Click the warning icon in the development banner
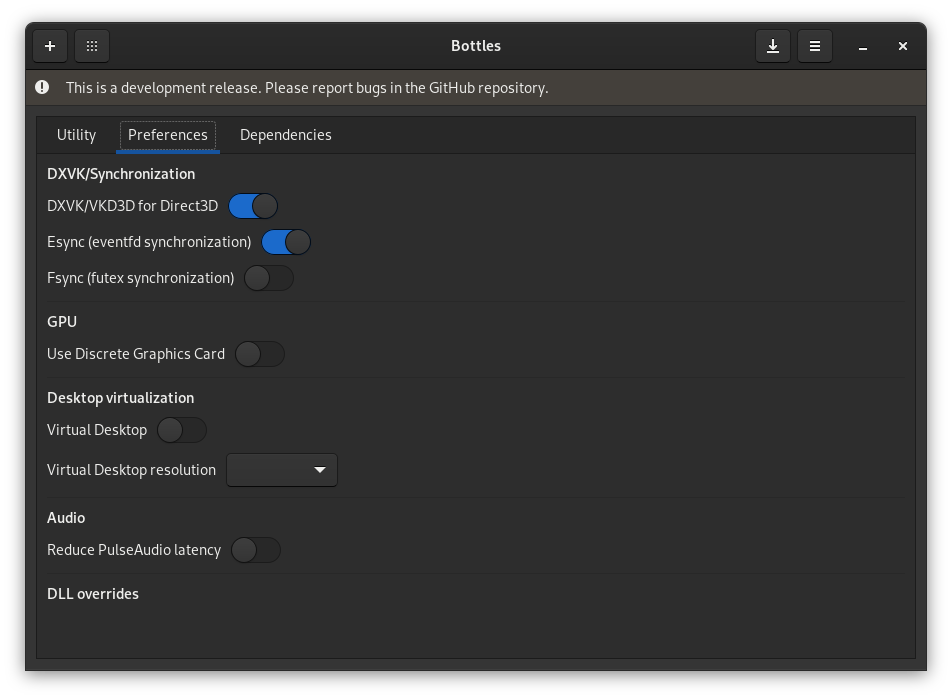952x699 pixels. point(42,87)
